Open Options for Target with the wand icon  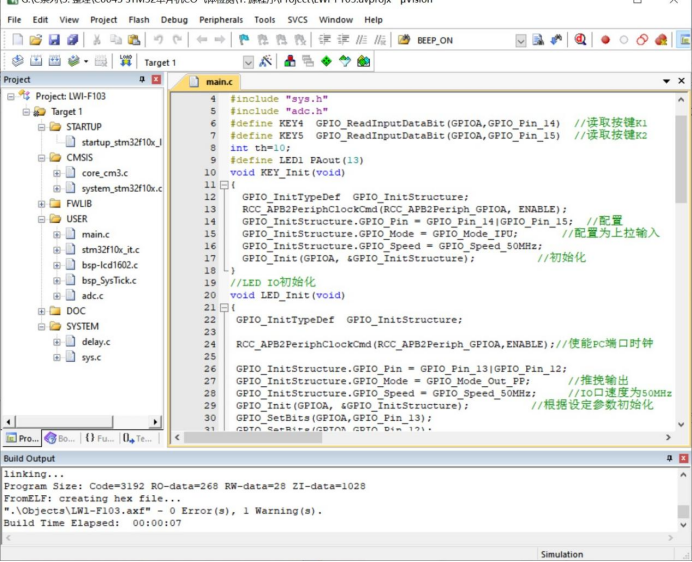pos(265,61)
